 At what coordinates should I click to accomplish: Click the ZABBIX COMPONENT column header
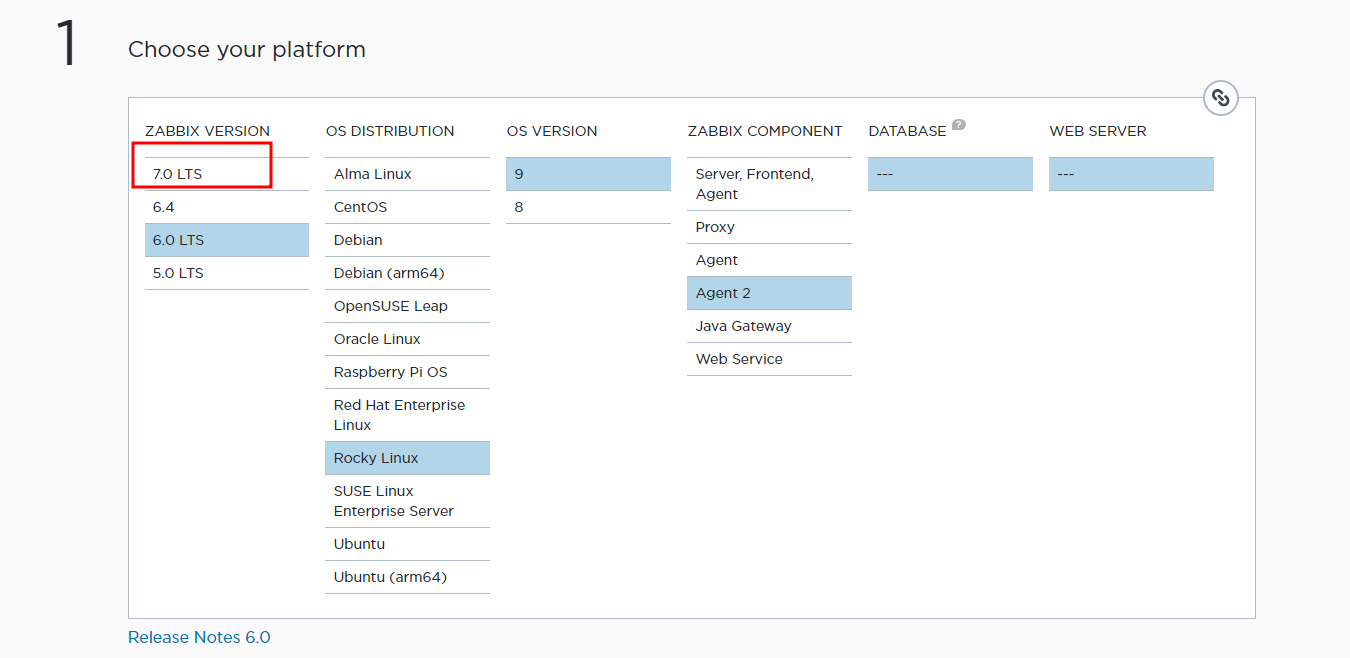click(765, 131)
